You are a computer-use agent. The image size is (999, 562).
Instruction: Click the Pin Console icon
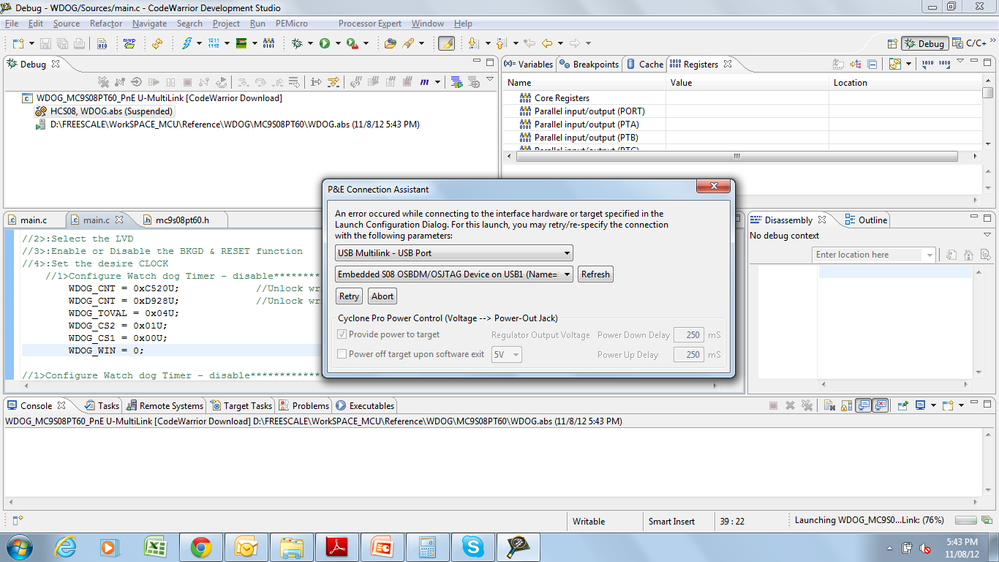[x=903, y=405]
